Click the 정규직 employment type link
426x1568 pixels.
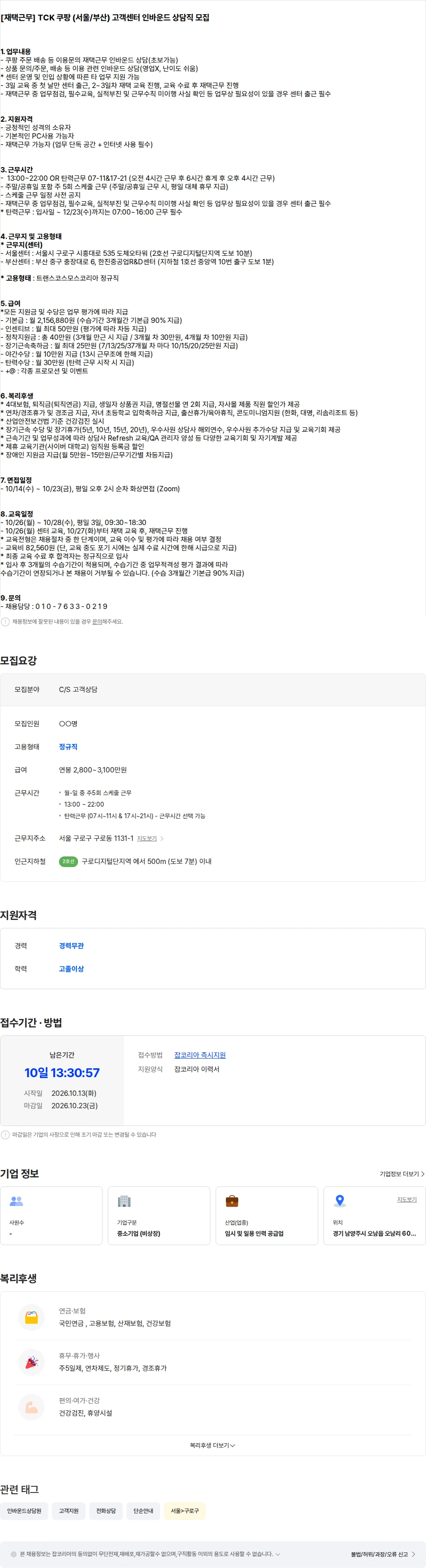[x=68, y=746]
